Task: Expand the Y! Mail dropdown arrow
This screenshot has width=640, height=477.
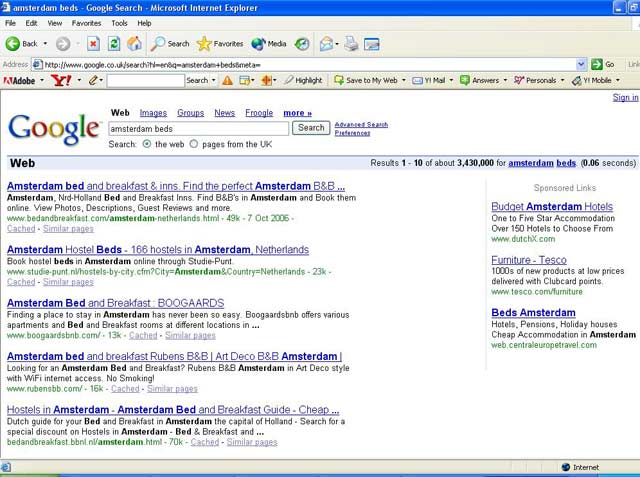Action: point(451,80)
